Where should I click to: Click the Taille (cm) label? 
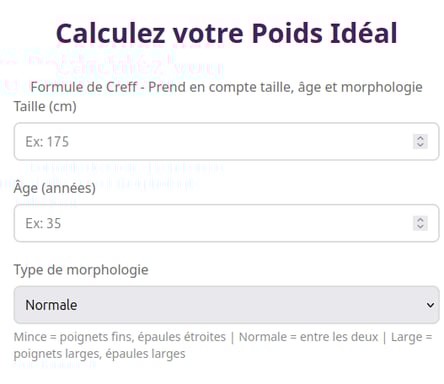click(x=45, y=107)
